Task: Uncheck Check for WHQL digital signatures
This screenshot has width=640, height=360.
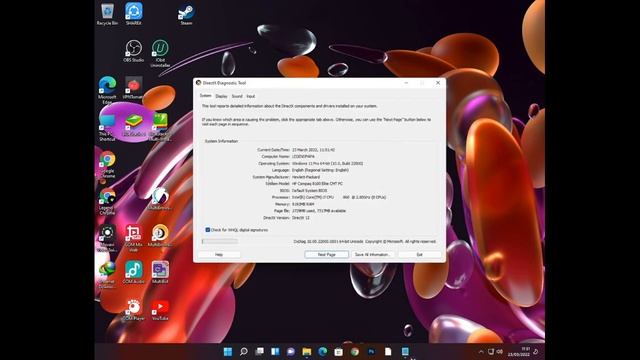Action: pos(208,230)
